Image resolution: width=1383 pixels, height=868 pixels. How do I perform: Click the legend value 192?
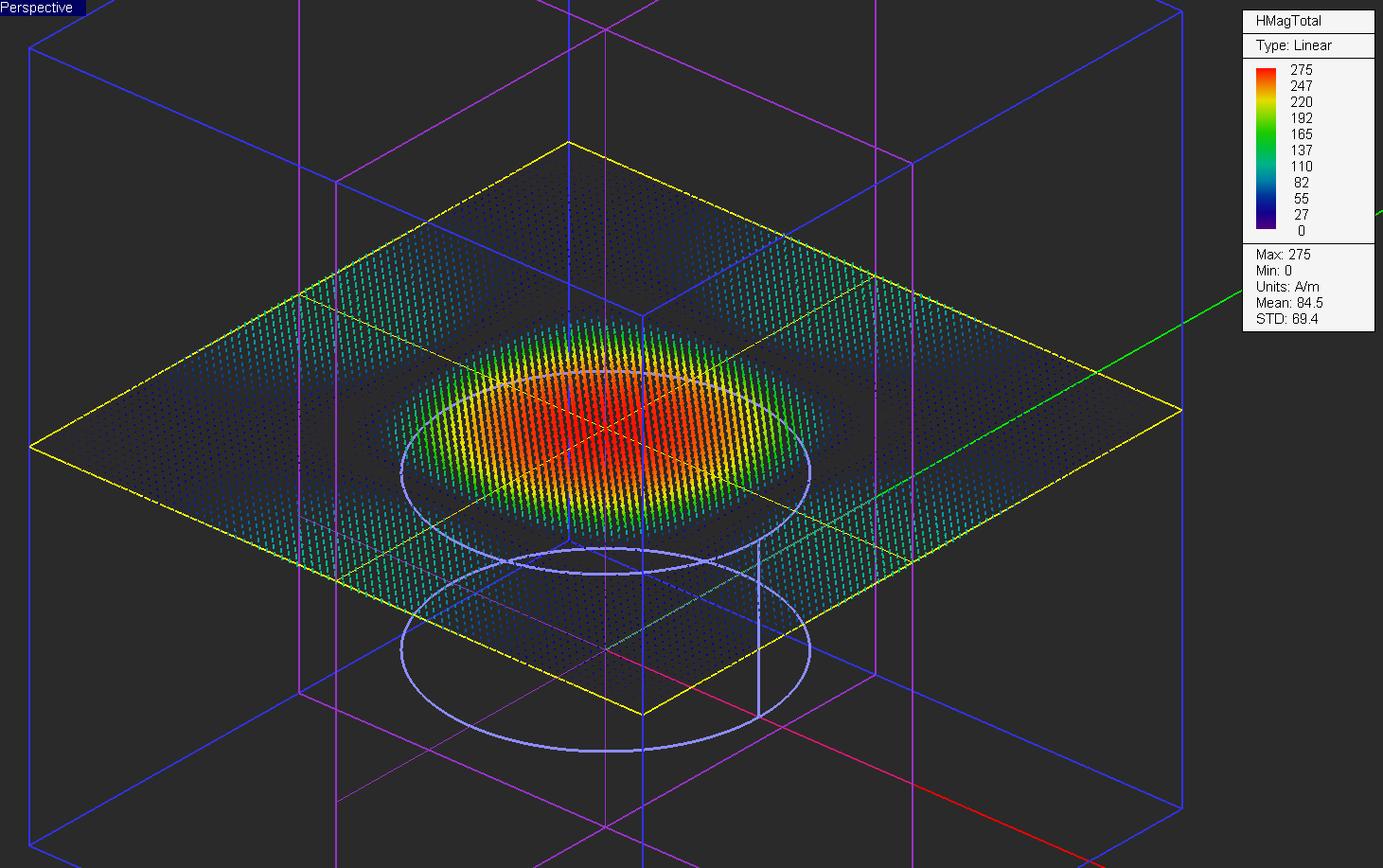pos(1302,118)
